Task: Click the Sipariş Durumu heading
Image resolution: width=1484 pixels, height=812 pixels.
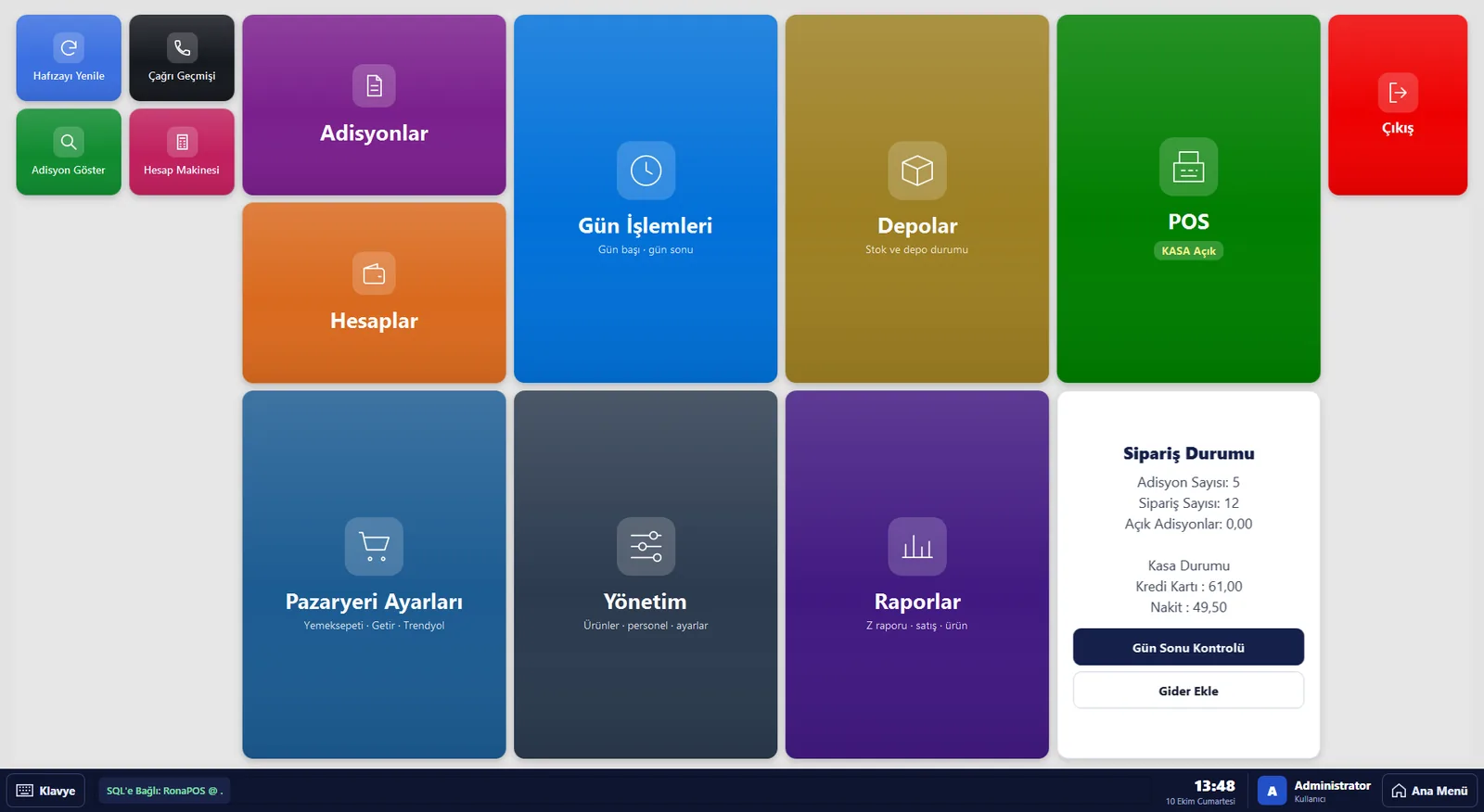Action: pyautogui.click(x=1188, y=453)
